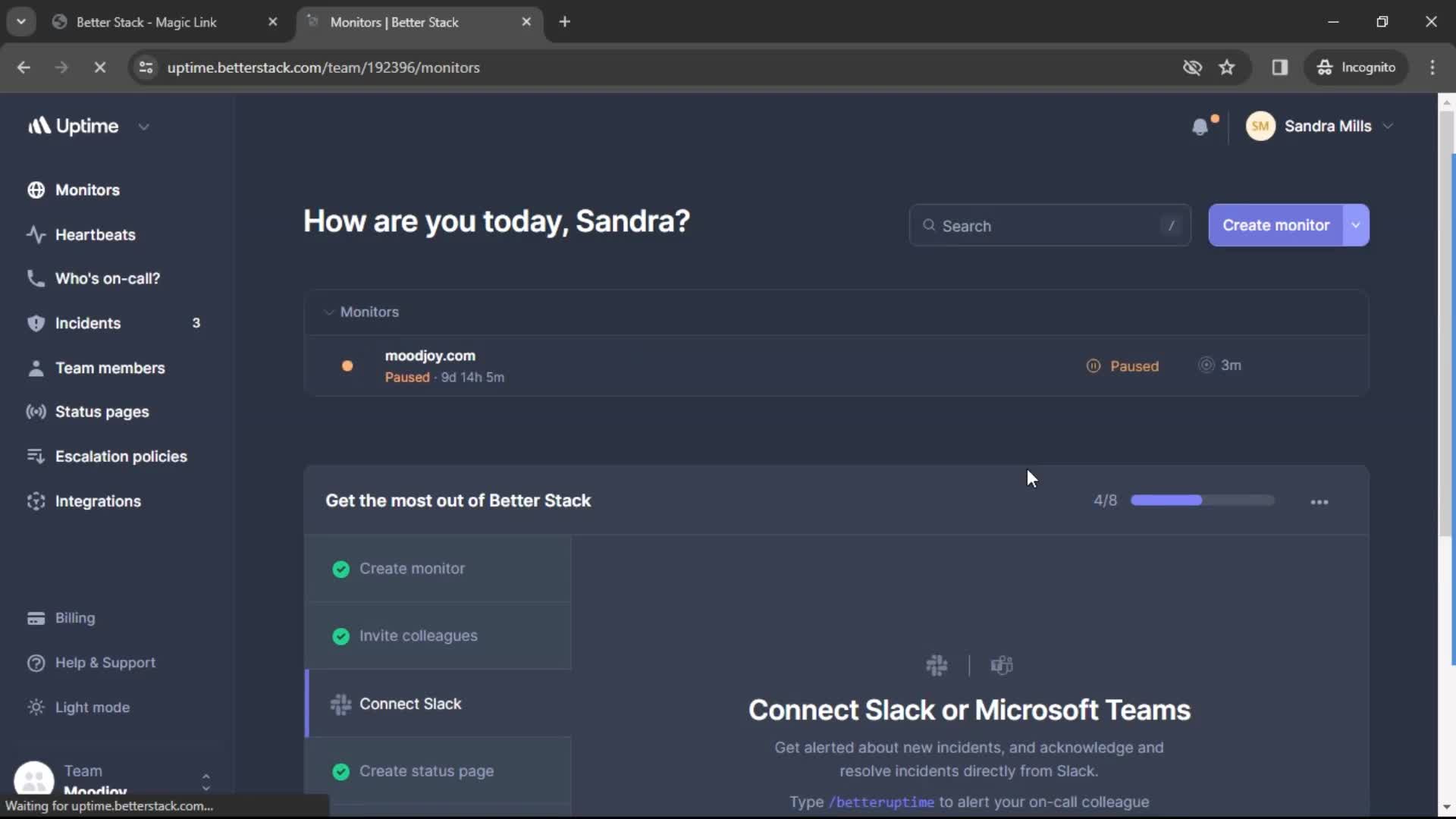Viewport: 1456px width, 819px height.
Task: Click the 4/8 onboarding progress bar
Action: 1202,500
